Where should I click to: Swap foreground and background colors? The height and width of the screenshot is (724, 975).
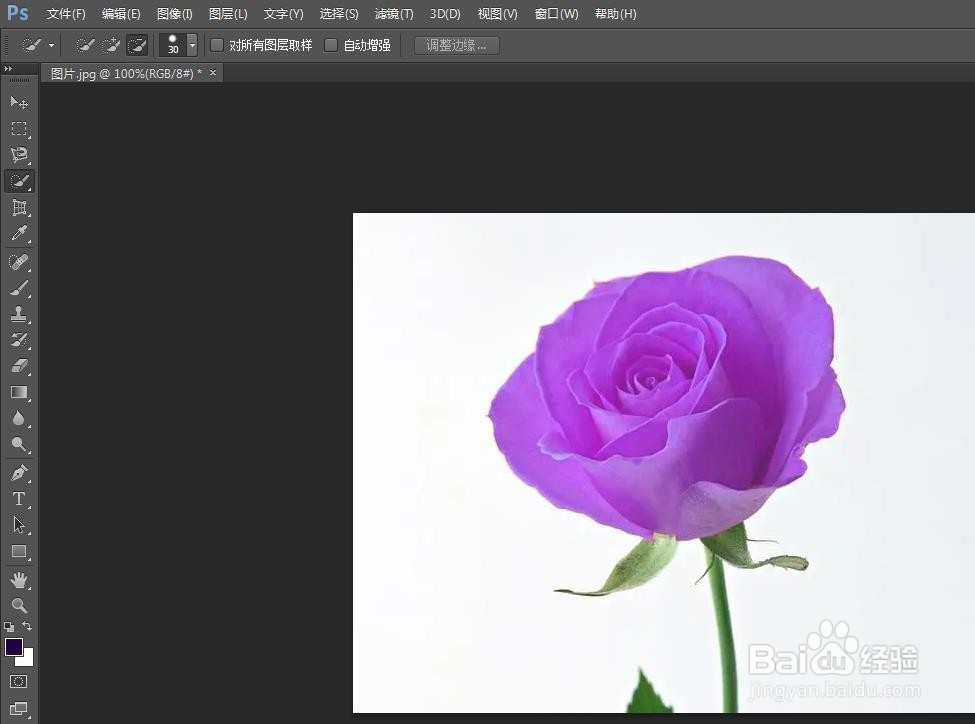pyautogui.click(x=27, y=626)
